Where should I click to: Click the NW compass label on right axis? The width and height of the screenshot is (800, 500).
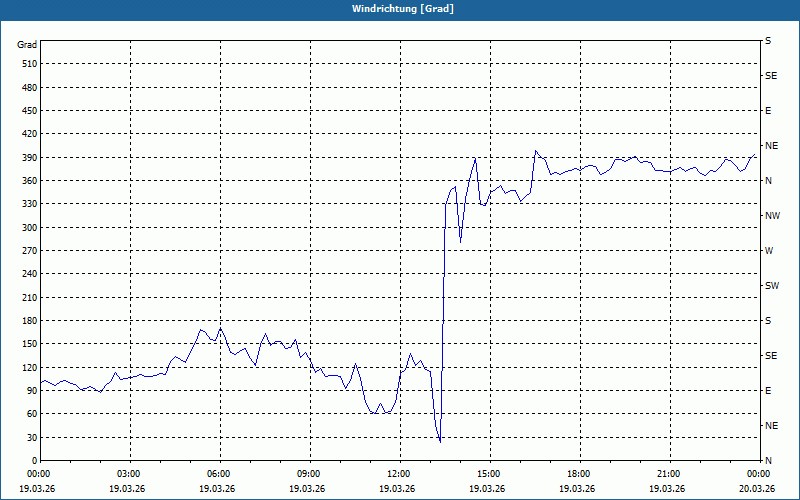(772, 215)
